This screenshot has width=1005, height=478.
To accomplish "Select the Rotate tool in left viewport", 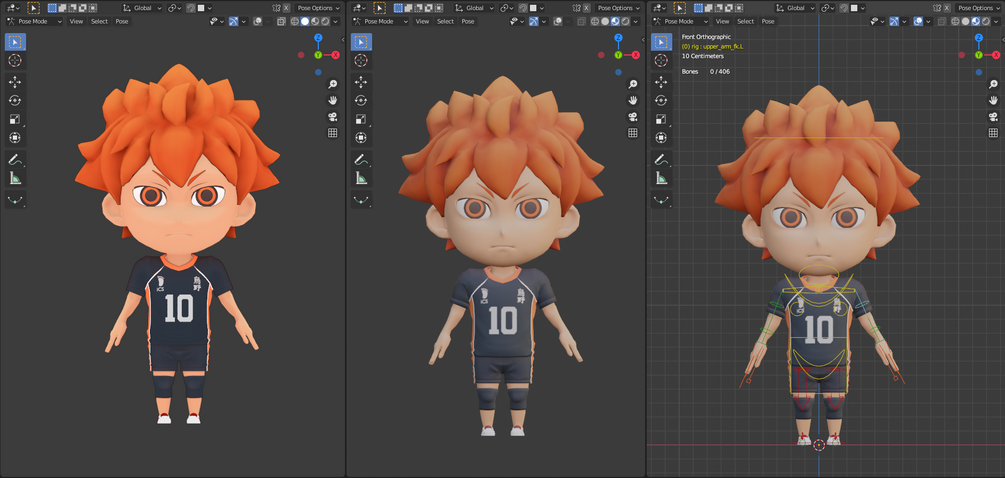I will [x=15, y=101].
